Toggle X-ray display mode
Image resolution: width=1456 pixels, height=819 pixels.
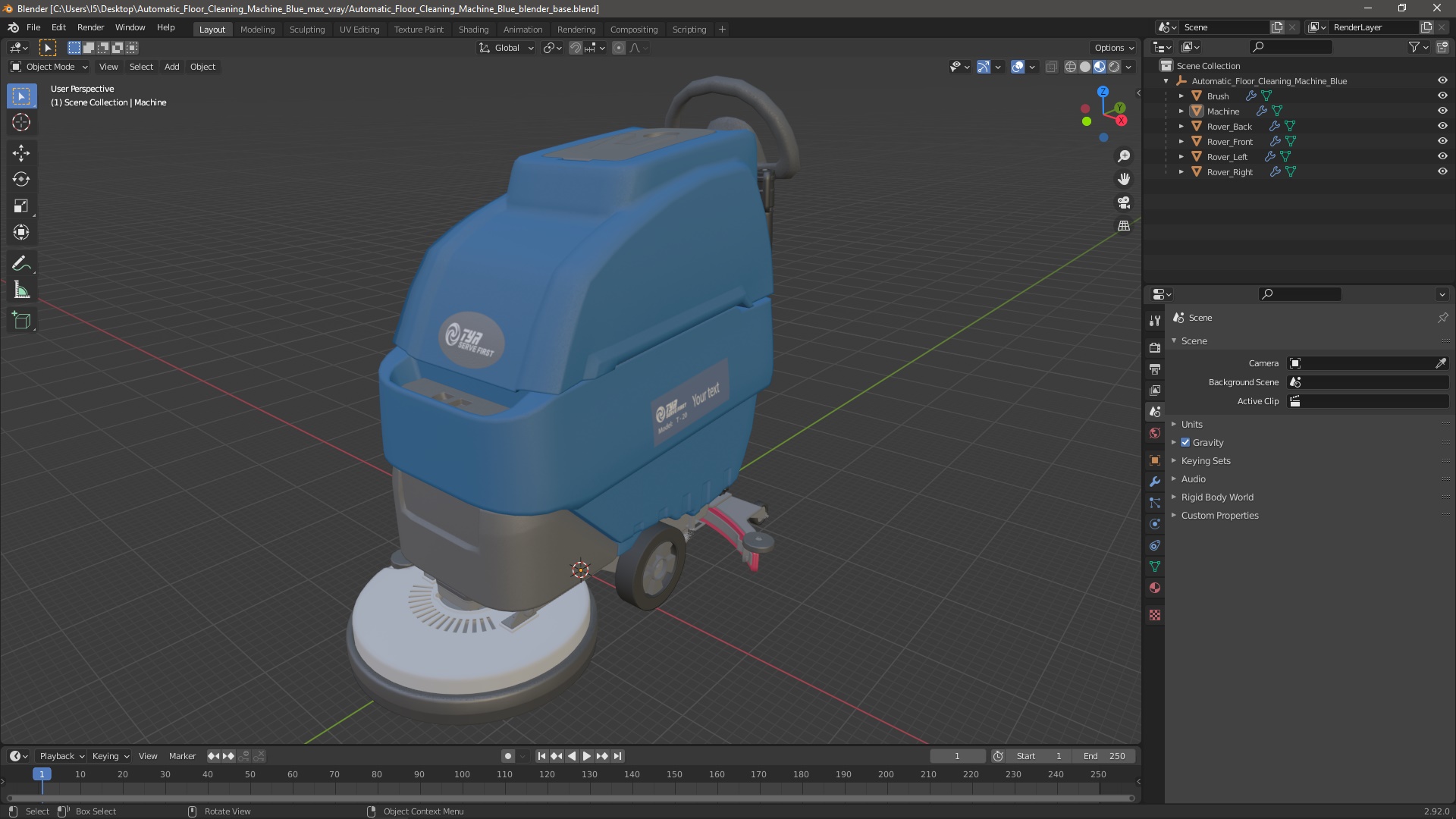(1051, 67)
